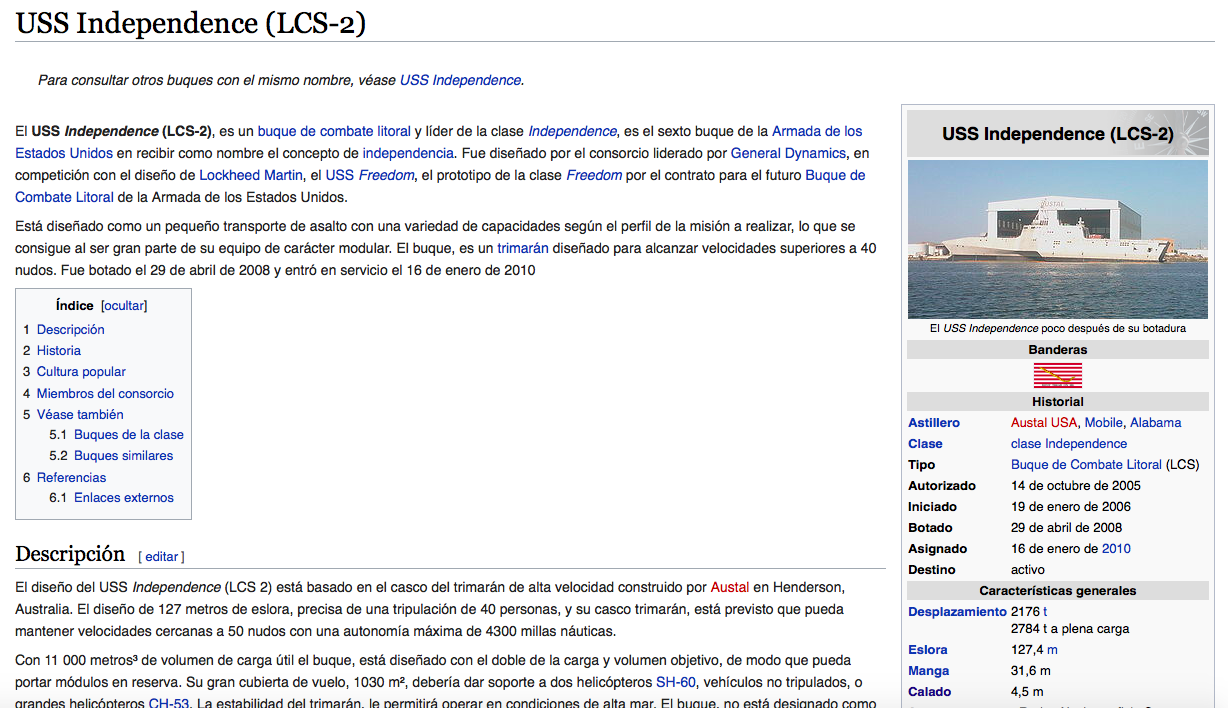The image size is (1228, 708).
Task: Open the italic Independence class link in intro
Action: point(572,131)
